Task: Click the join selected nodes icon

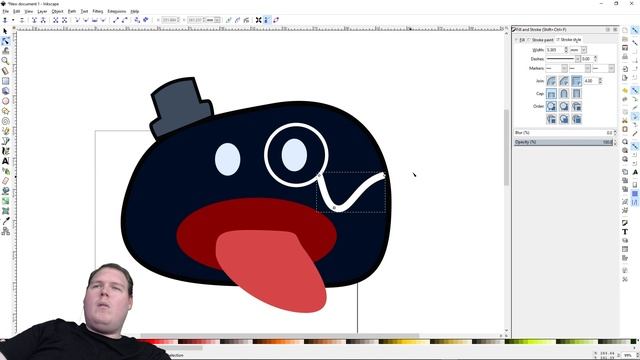Action: click(x=34, y=20)
